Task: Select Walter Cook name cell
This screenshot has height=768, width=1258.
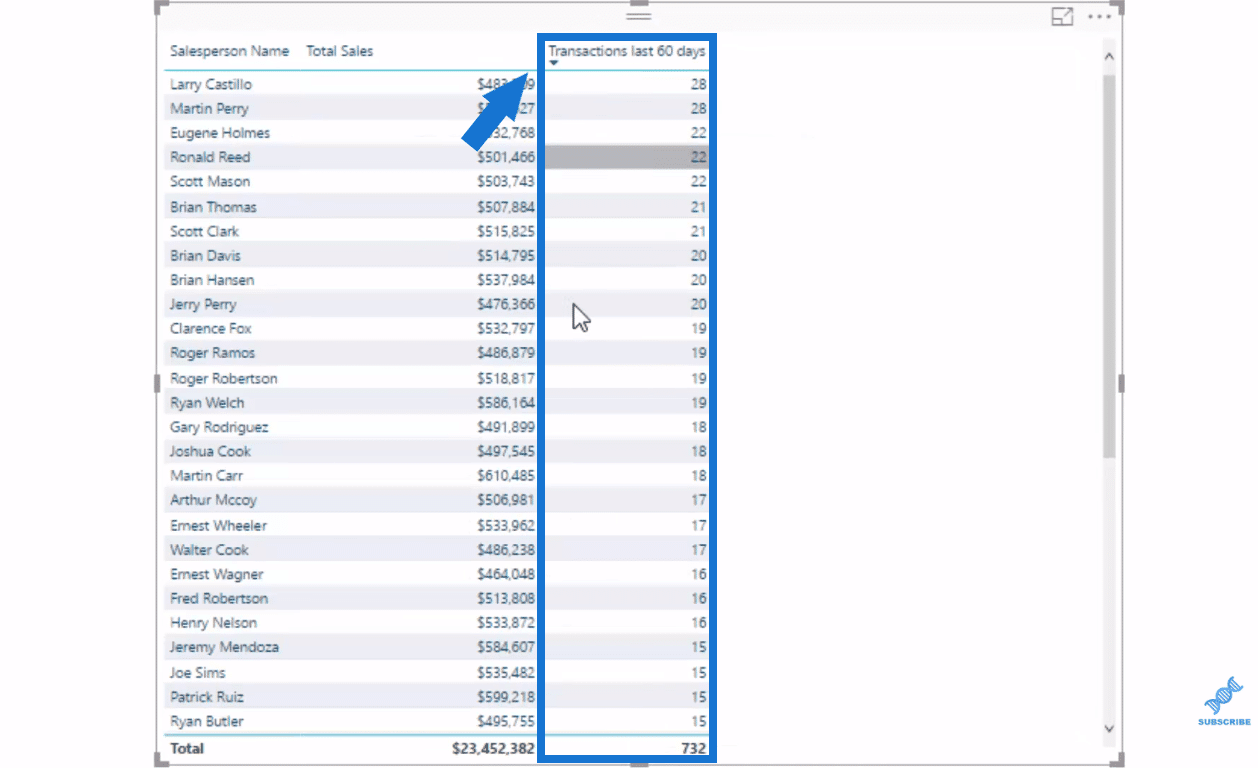Action: coord(209,549)
